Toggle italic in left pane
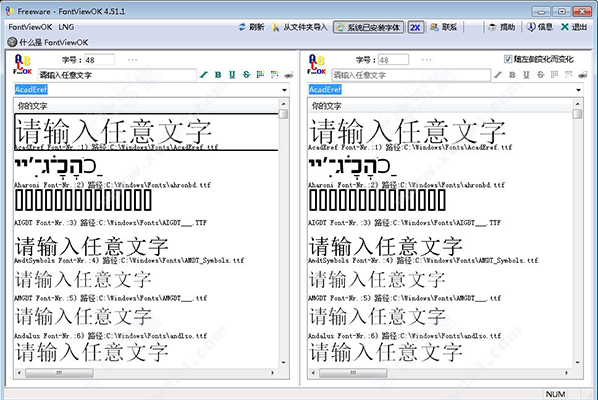 pos(204,75)
